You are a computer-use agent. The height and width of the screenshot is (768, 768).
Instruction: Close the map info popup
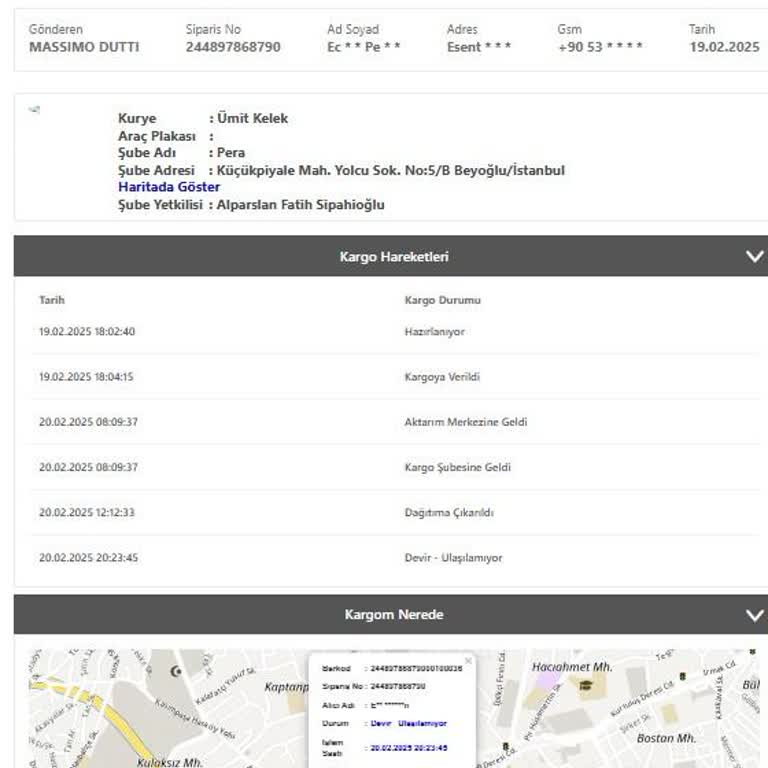pyautogui.click(x=468, y=661)
